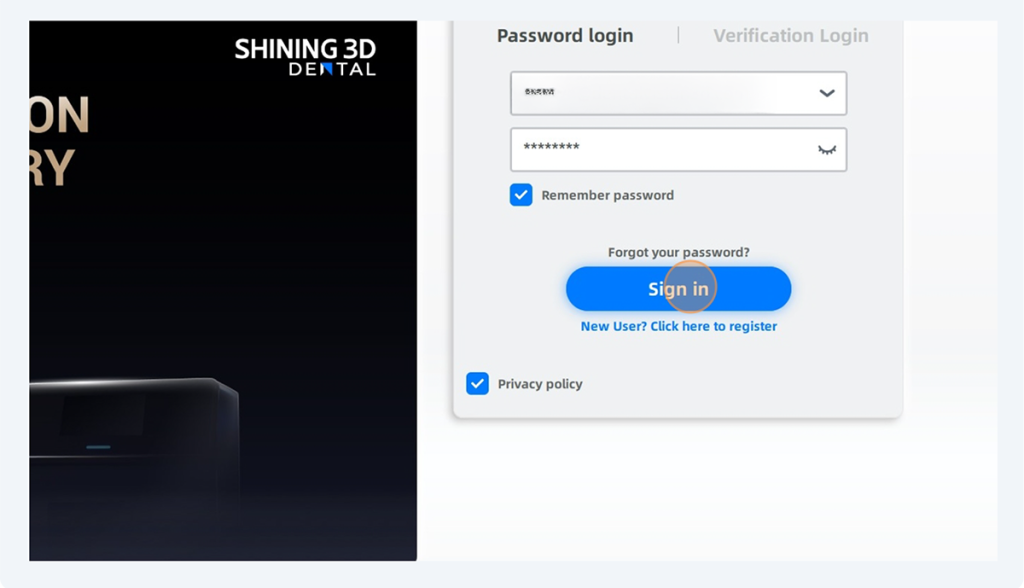Click the blue indicator light on the printer
This screenshot has width=1024, height=588.
coord(98,446)
